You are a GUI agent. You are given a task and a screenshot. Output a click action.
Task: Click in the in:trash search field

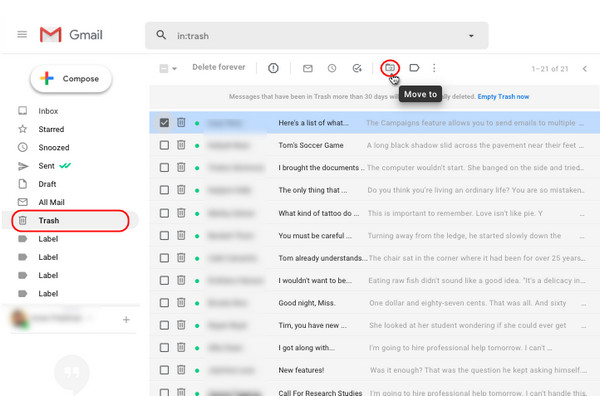[316, 36]
